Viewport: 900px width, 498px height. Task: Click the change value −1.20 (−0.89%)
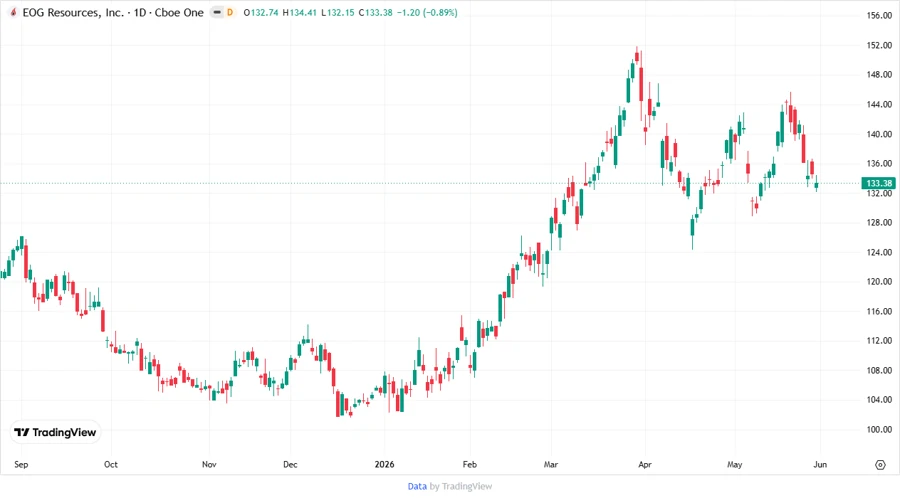(x=427, y=13)
